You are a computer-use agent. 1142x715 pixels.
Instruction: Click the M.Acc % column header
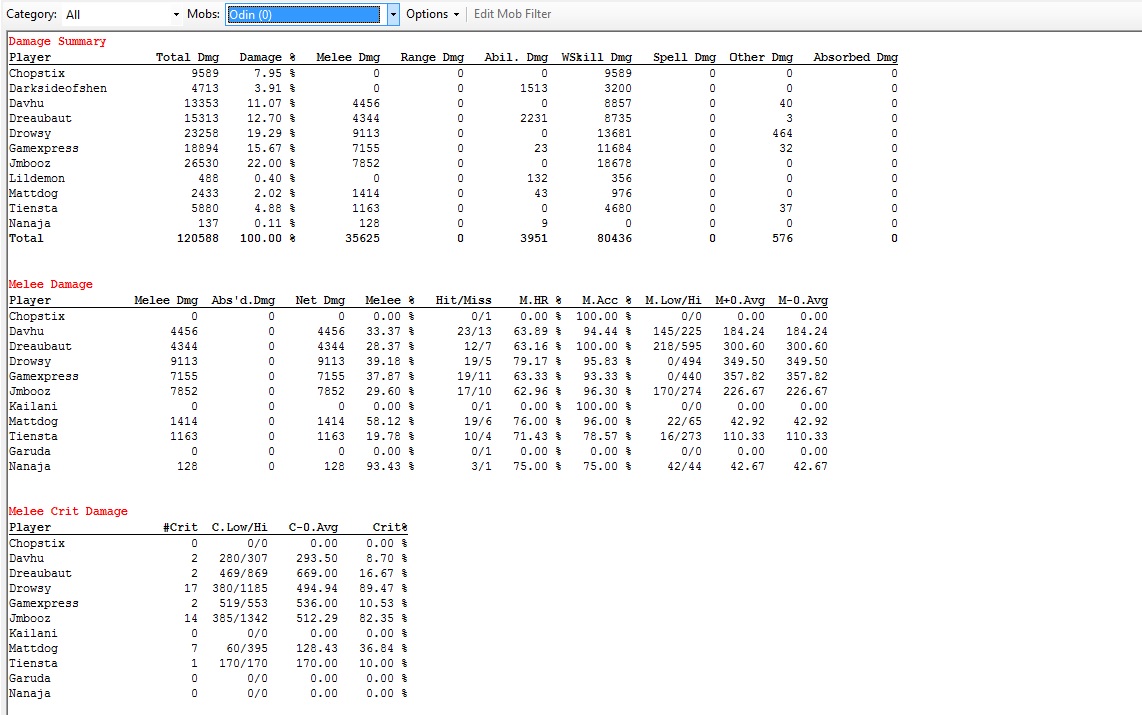tap(607, 301)
